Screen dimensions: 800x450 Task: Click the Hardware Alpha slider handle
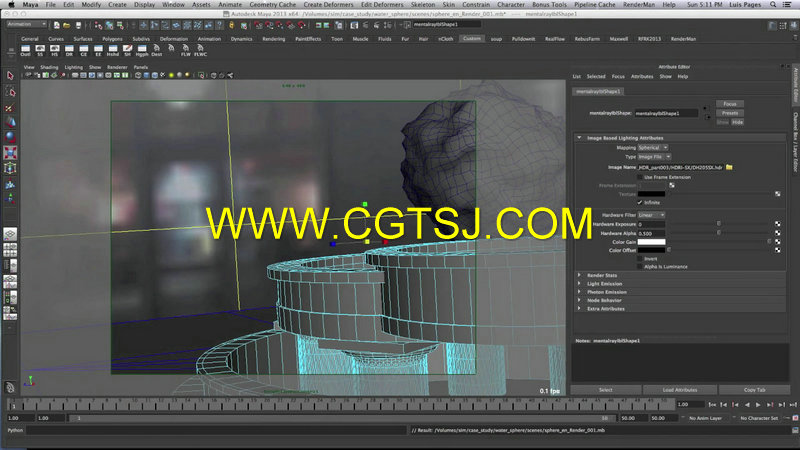(719, 233)
